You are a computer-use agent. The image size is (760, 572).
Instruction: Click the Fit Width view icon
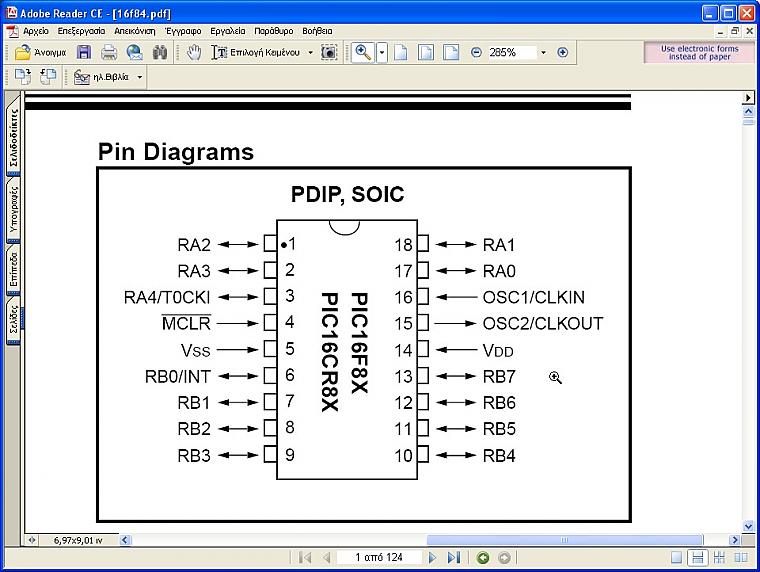coord(451,52)
